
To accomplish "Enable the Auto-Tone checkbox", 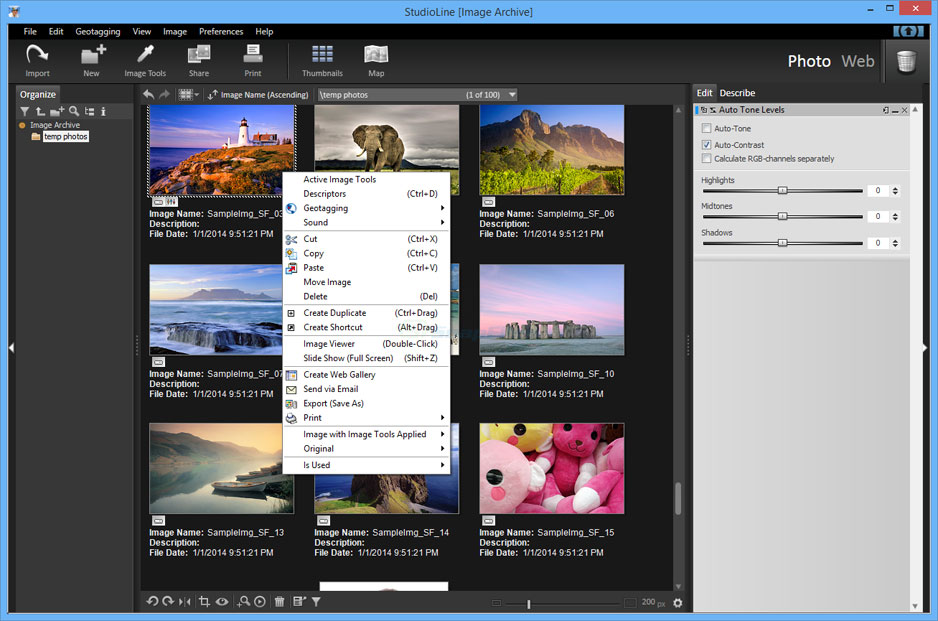I will click(x=705, y=128).
